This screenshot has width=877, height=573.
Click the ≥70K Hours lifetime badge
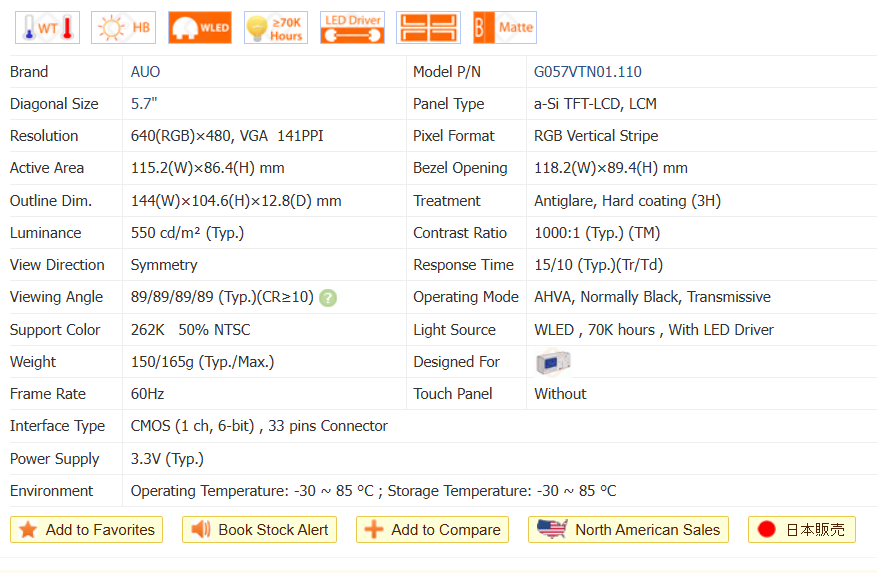276,28
